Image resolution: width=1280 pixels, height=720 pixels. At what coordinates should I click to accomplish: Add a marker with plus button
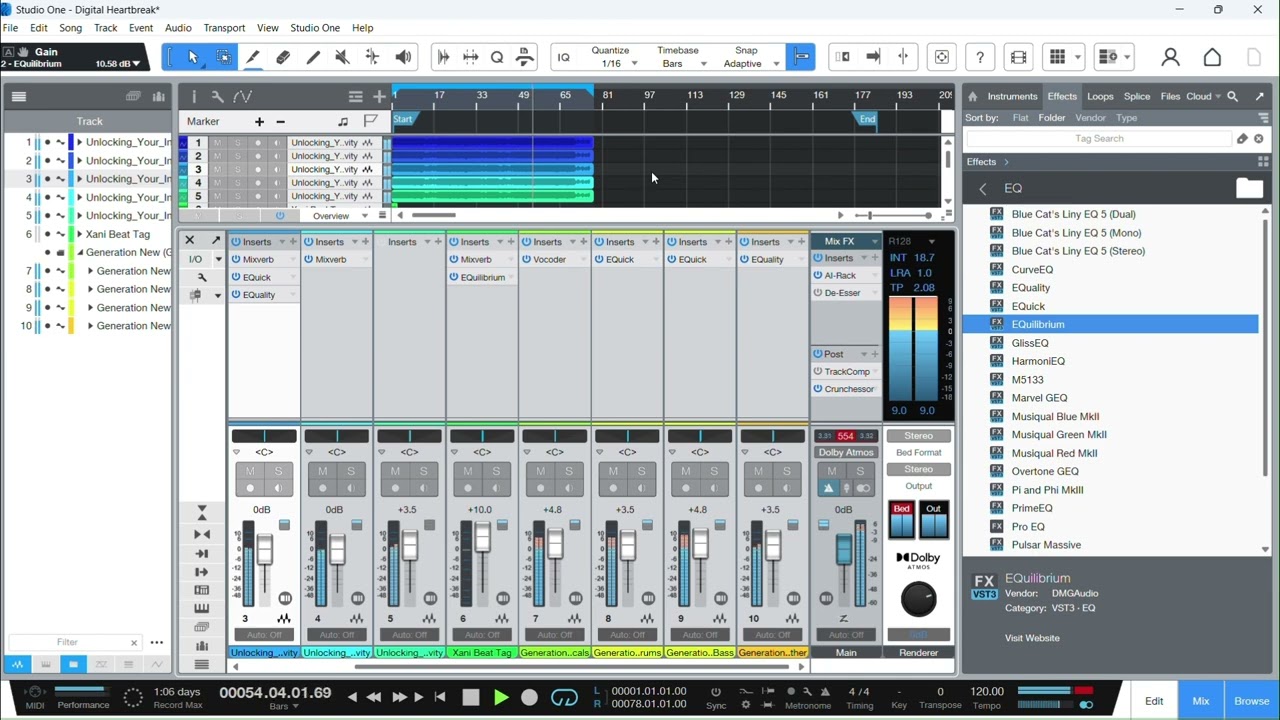(x=259, y=121)
